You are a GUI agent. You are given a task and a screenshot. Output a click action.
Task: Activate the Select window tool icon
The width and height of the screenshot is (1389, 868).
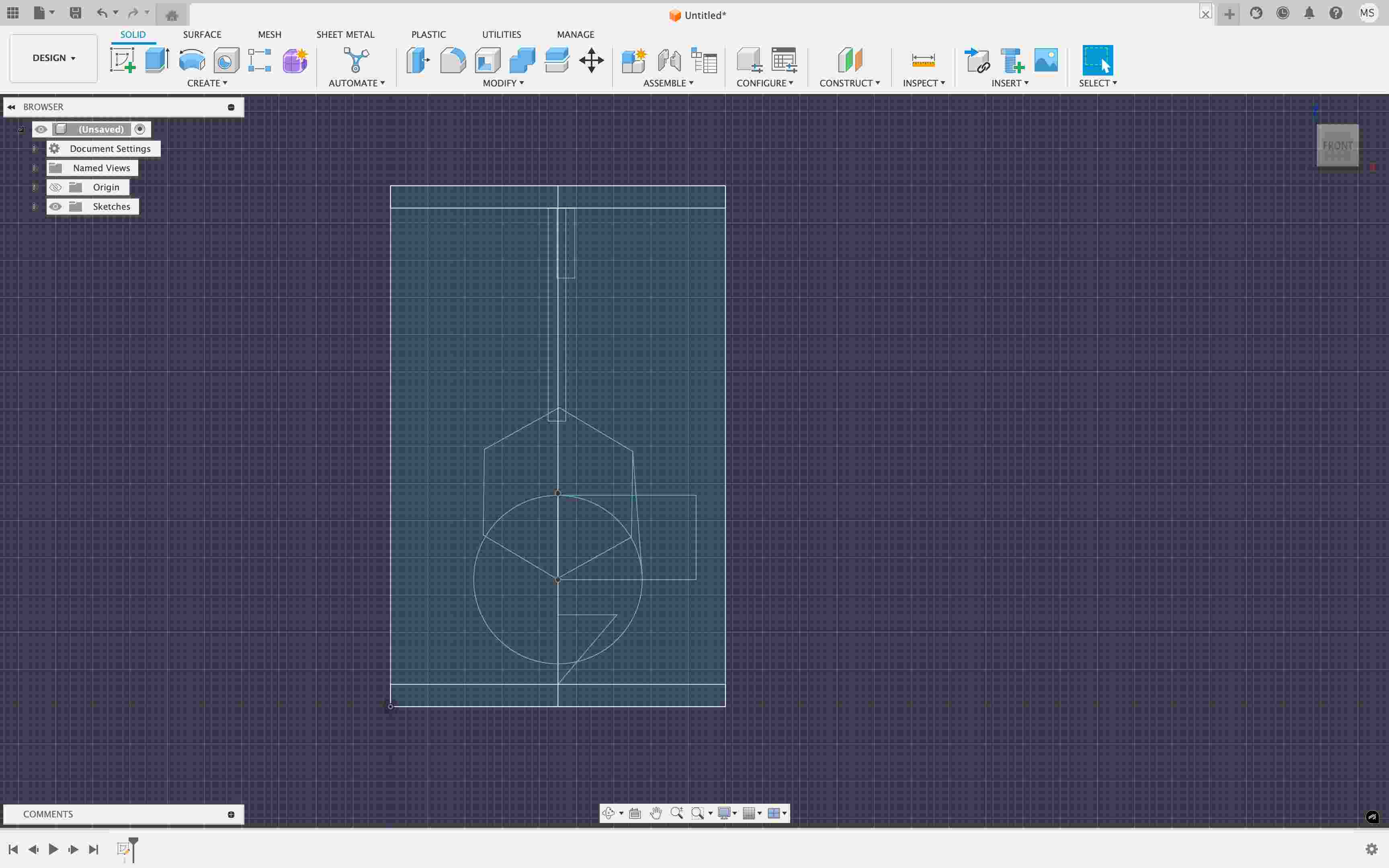1098,60
